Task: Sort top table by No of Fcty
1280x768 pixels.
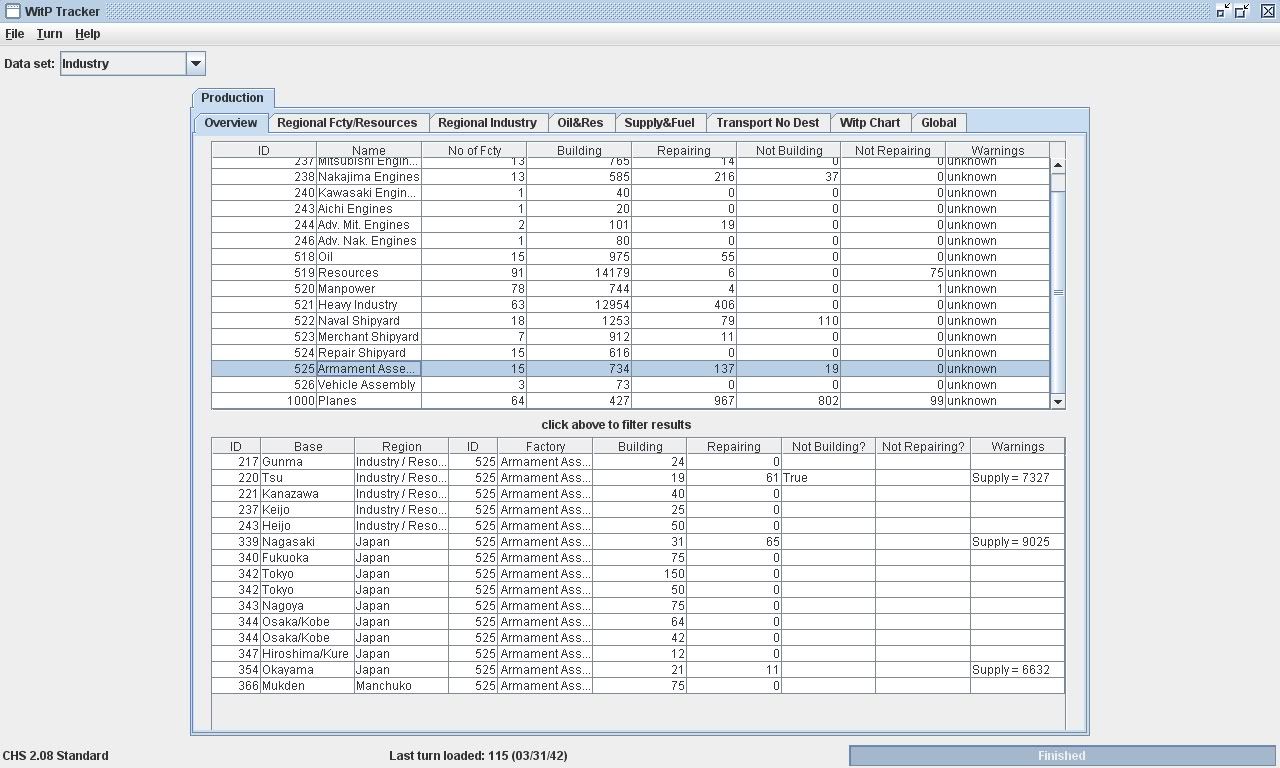Action: pos(474,151)
